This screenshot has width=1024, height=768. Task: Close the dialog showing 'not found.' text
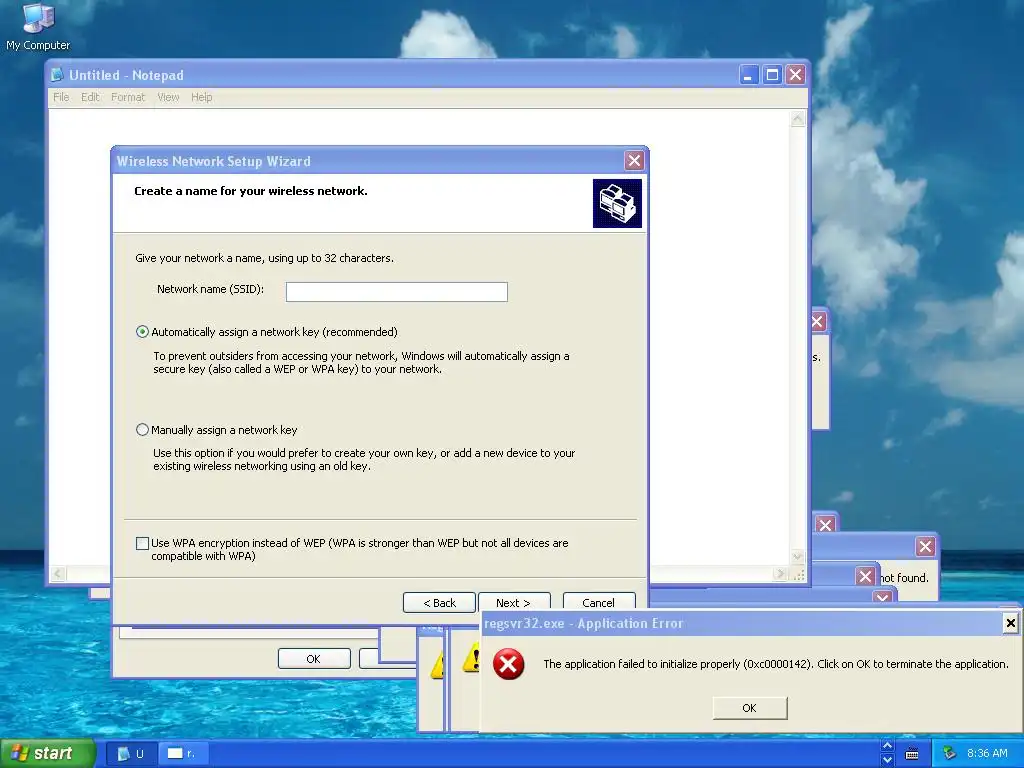925,546
